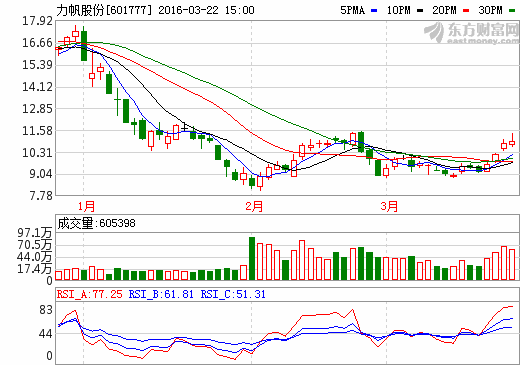Click the 10PM black legend swatch

click(x=420, y=11)
